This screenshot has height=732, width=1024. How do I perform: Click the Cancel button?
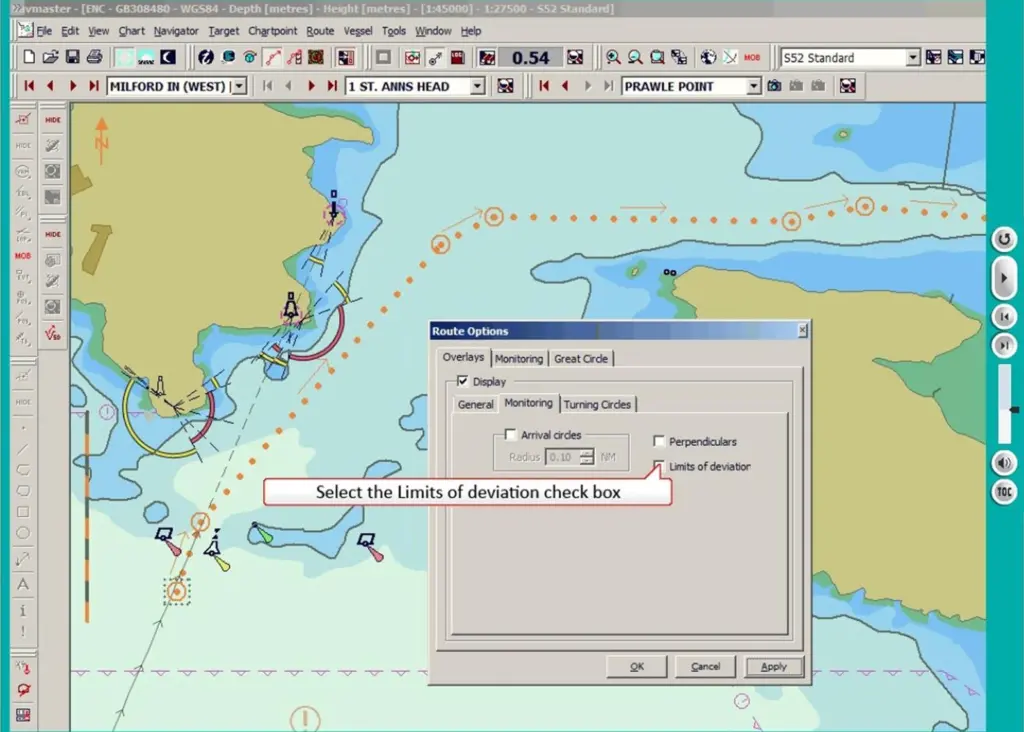pyautogui.click(x=705, y=667)
